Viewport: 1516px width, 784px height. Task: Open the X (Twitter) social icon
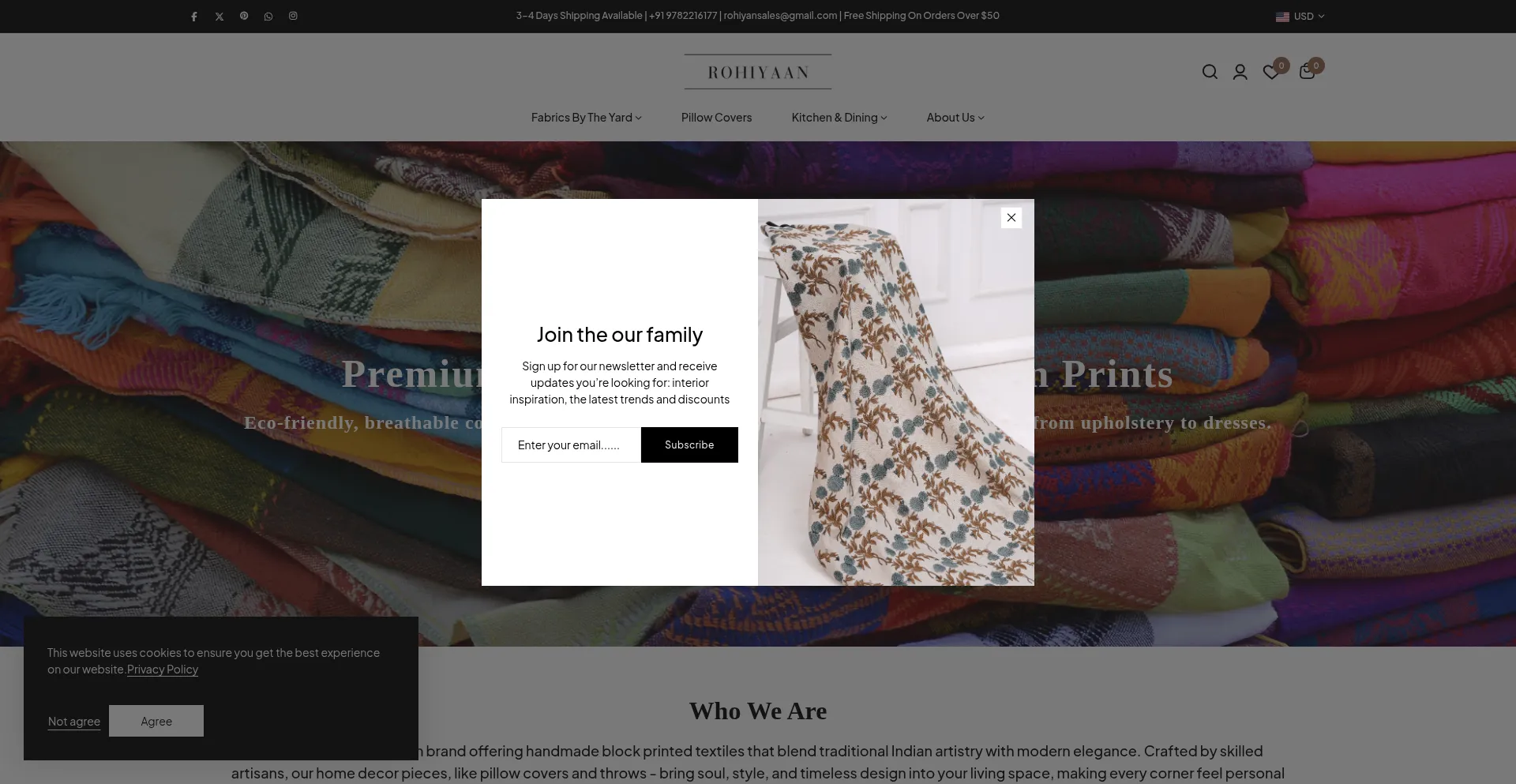click(220, 17)
